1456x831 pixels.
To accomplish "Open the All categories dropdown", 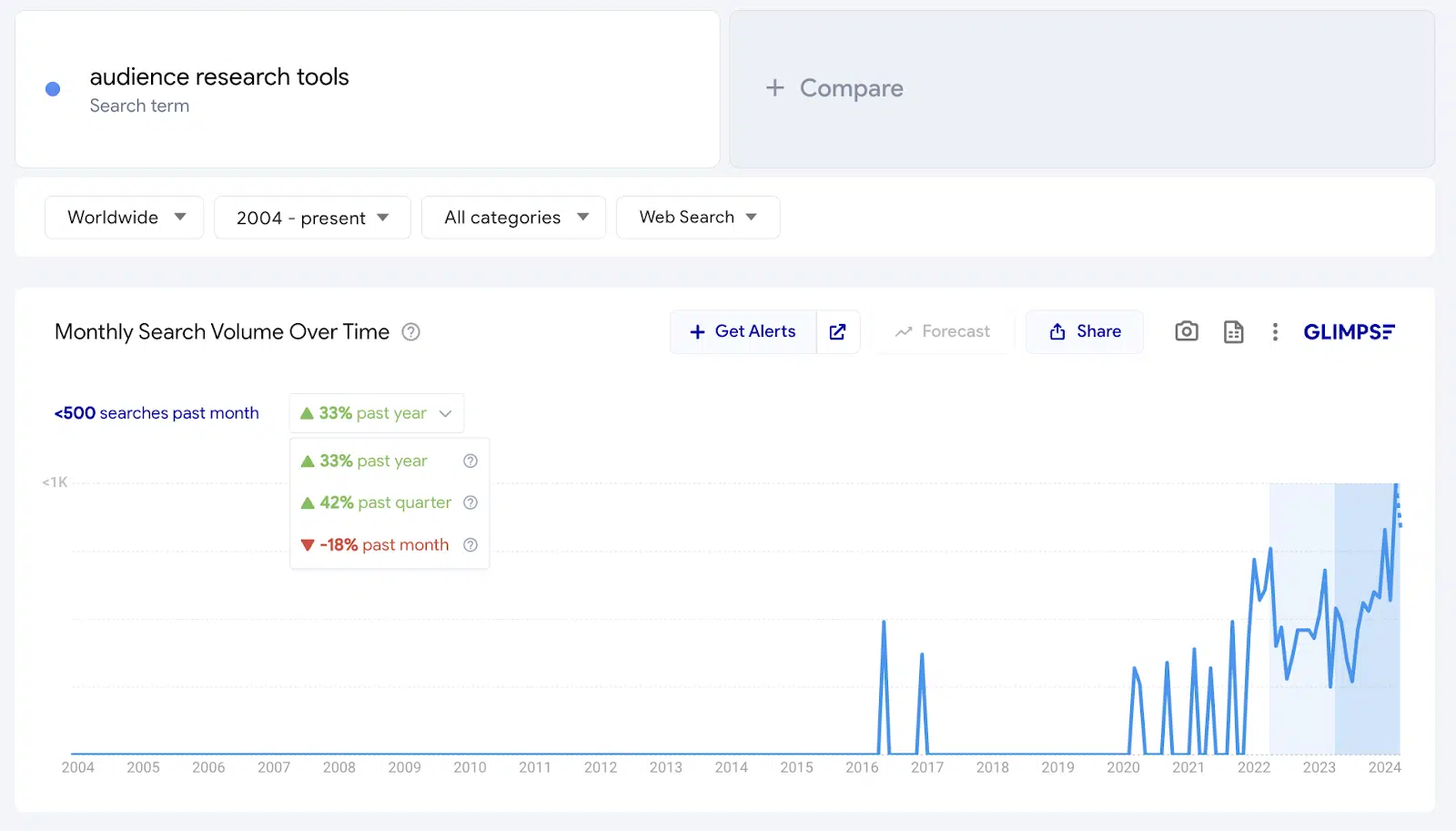I will pos(513,218).
